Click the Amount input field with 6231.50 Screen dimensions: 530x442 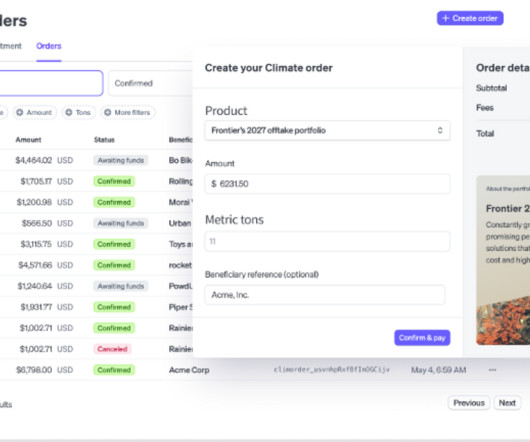coord(327,184)
